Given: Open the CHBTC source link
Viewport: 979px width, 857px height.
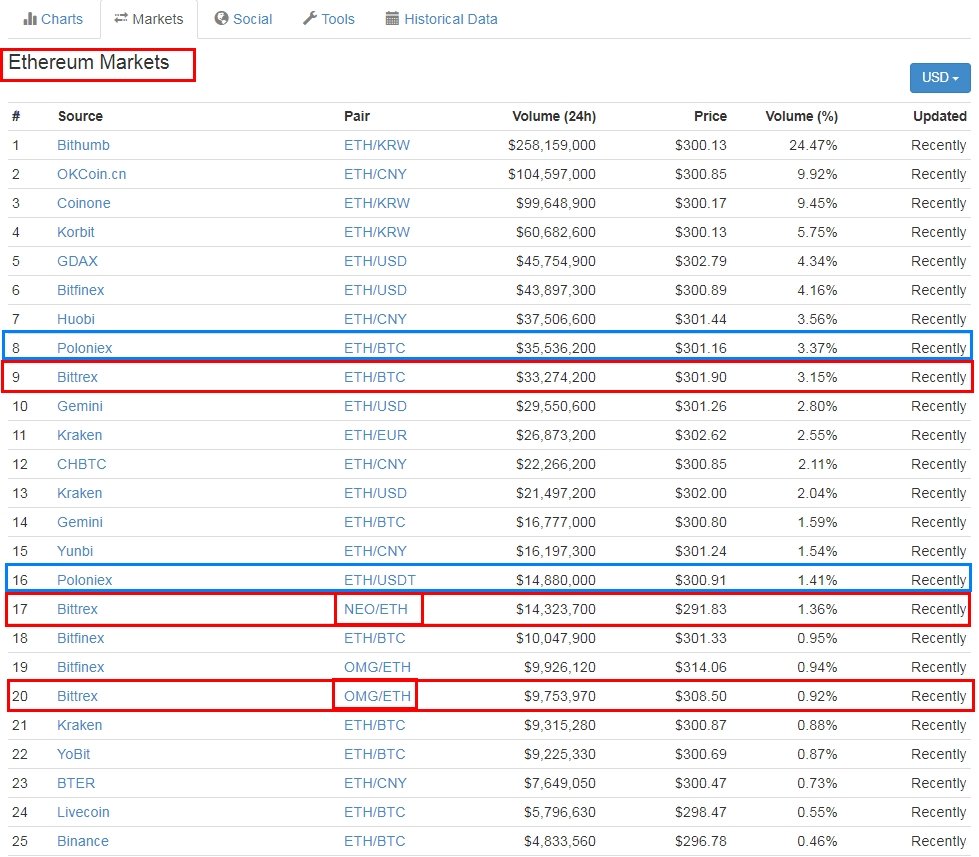Looking at the screenshot, I should (x=82, y=464).
